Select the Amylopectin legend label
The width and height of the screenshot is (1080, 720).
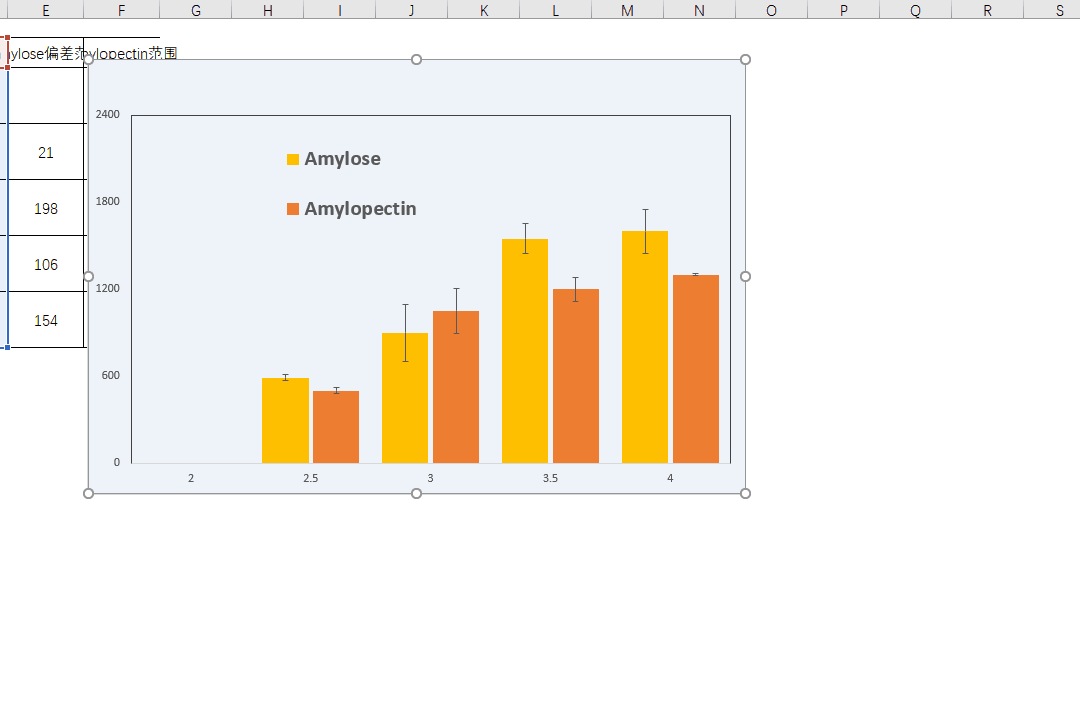[360, 209]
